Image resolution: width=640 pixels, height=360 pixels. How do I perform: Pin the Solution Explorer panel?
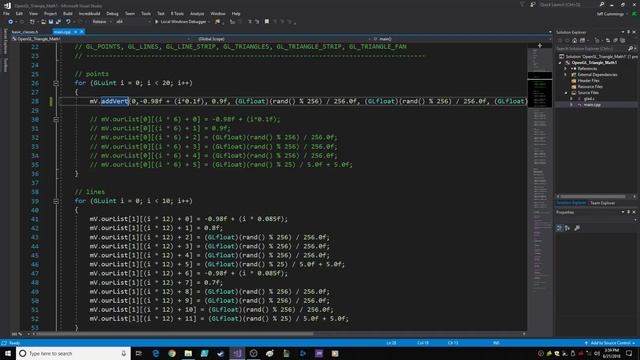click(x=629, y=32)
